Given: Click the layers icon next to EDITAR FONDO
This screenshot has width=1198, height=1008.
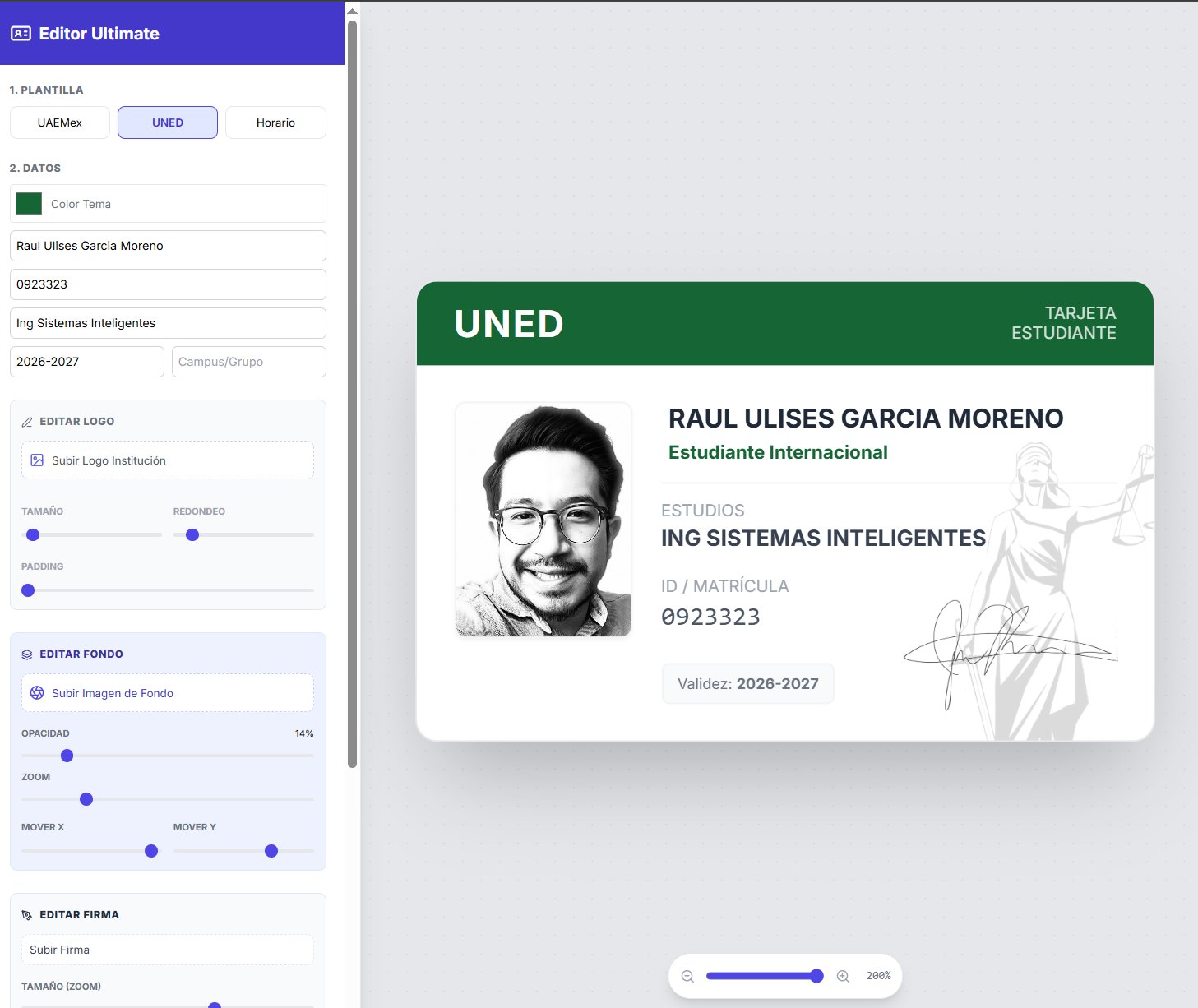Looking at the screenshot, I should 27,654.
